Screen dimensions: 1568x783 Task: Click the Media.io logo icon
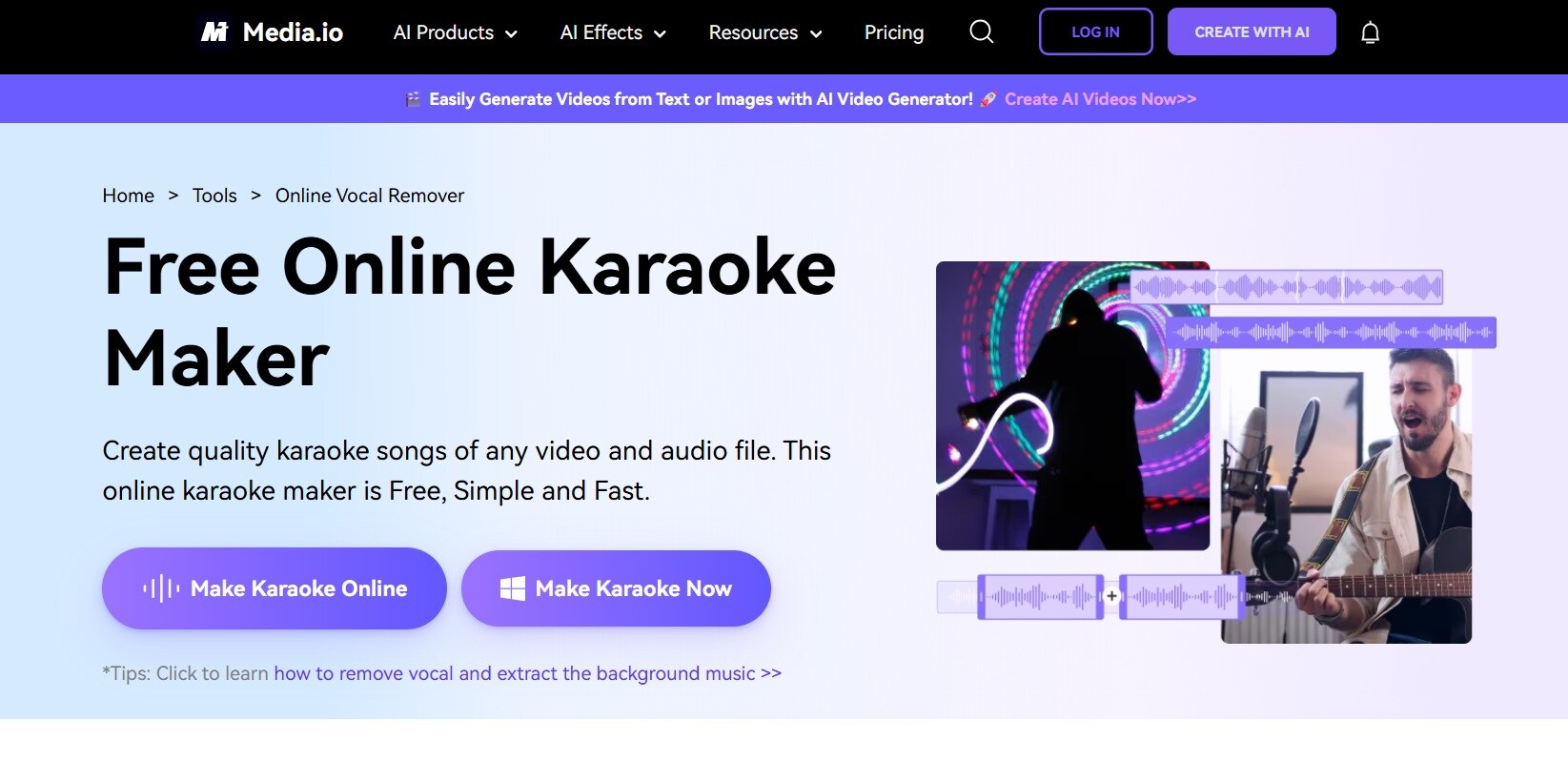click(x=214, y=32)
